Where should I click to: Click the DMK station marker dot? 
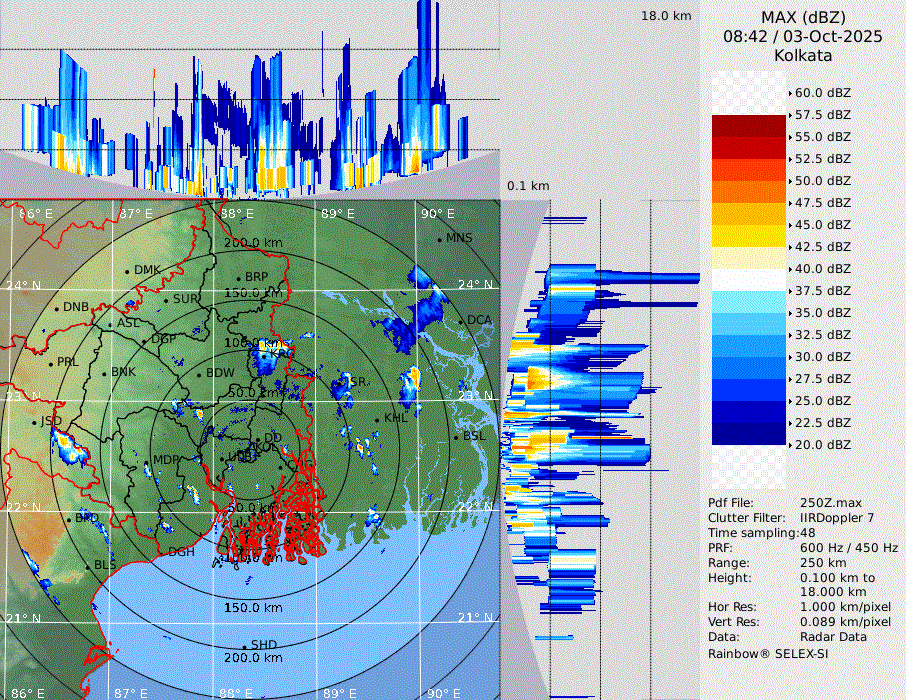[x=127, y=271]
